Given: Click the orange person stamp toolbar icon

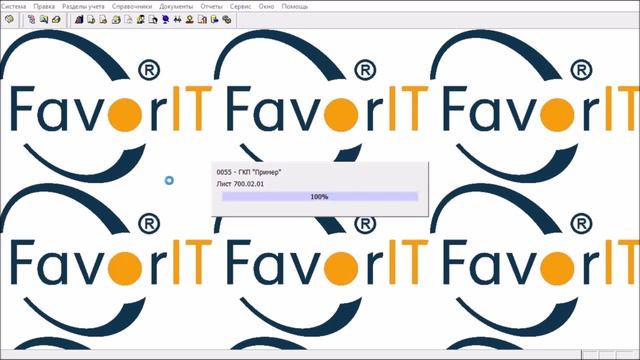Looking at the screenshot, I should click(190, 20).
